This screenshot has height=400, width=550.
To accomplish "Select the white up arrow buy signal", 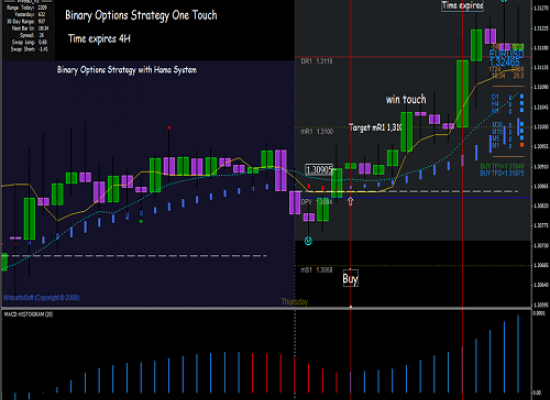I will click(350, 201).
